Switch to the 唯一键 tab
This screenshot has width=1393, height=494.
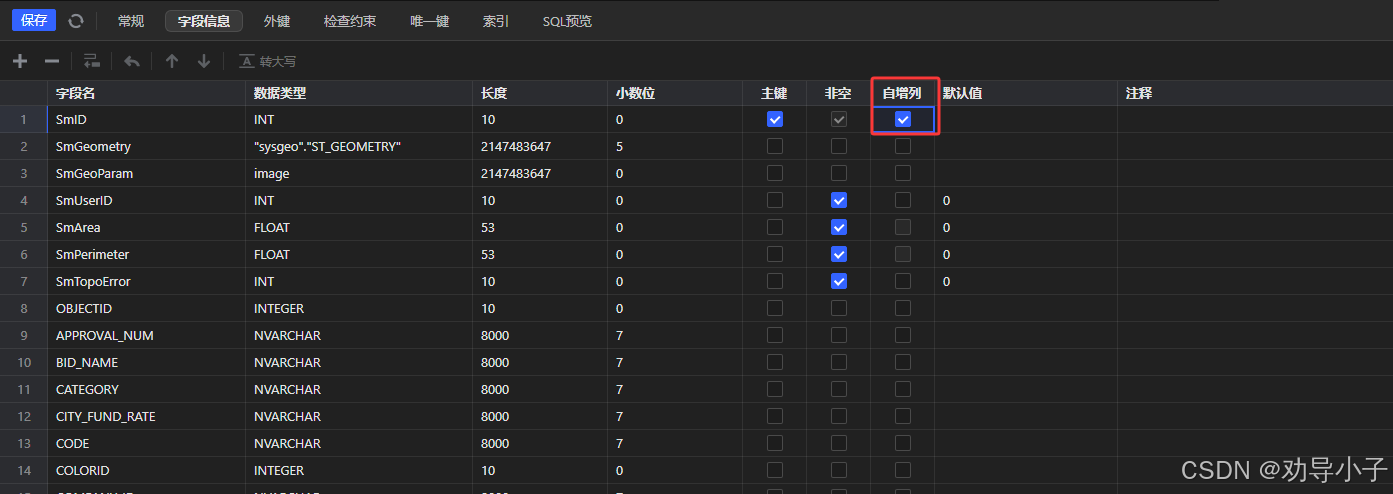430,21
